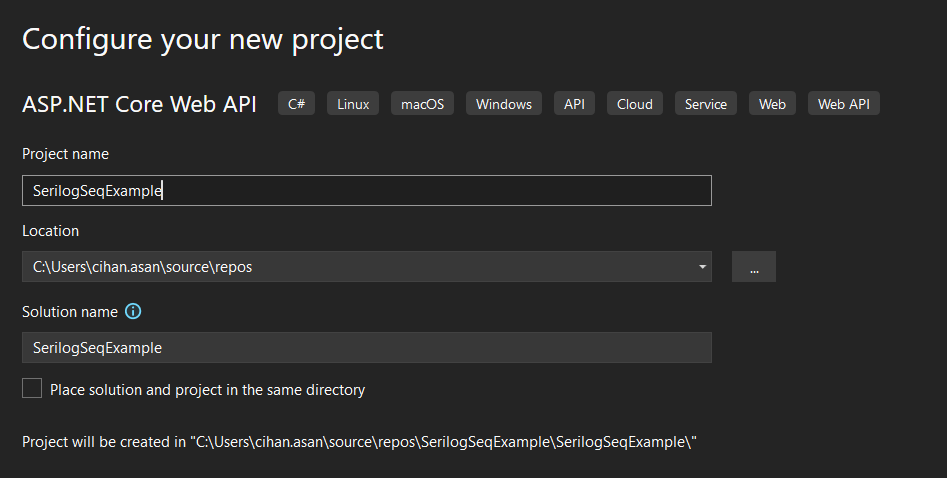Viewport: 947px width, 478px height.
Task: Click the "Place solution and project" checkbox label
Action: [x=207, y=390]
